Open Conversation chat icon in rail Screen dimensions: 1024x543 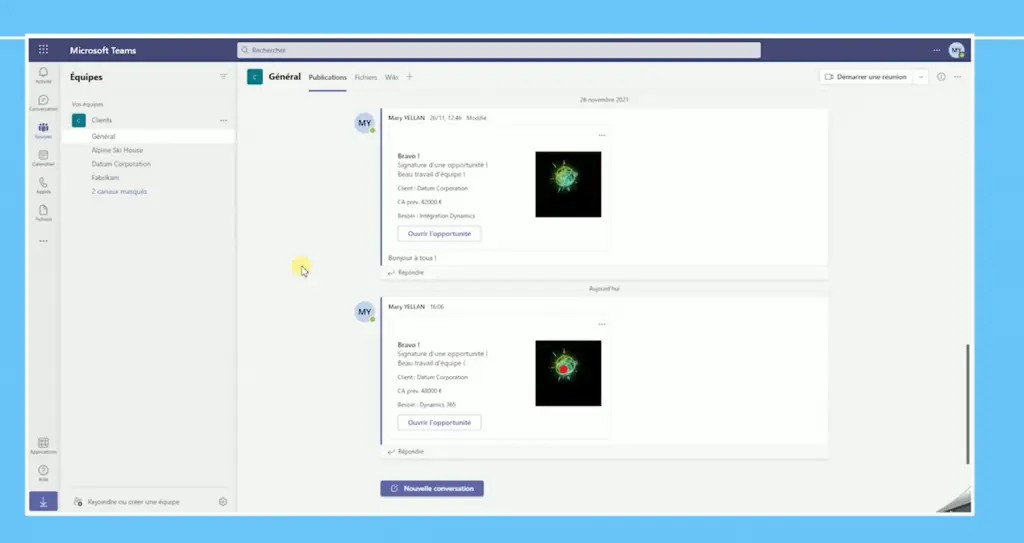(43, 103)
